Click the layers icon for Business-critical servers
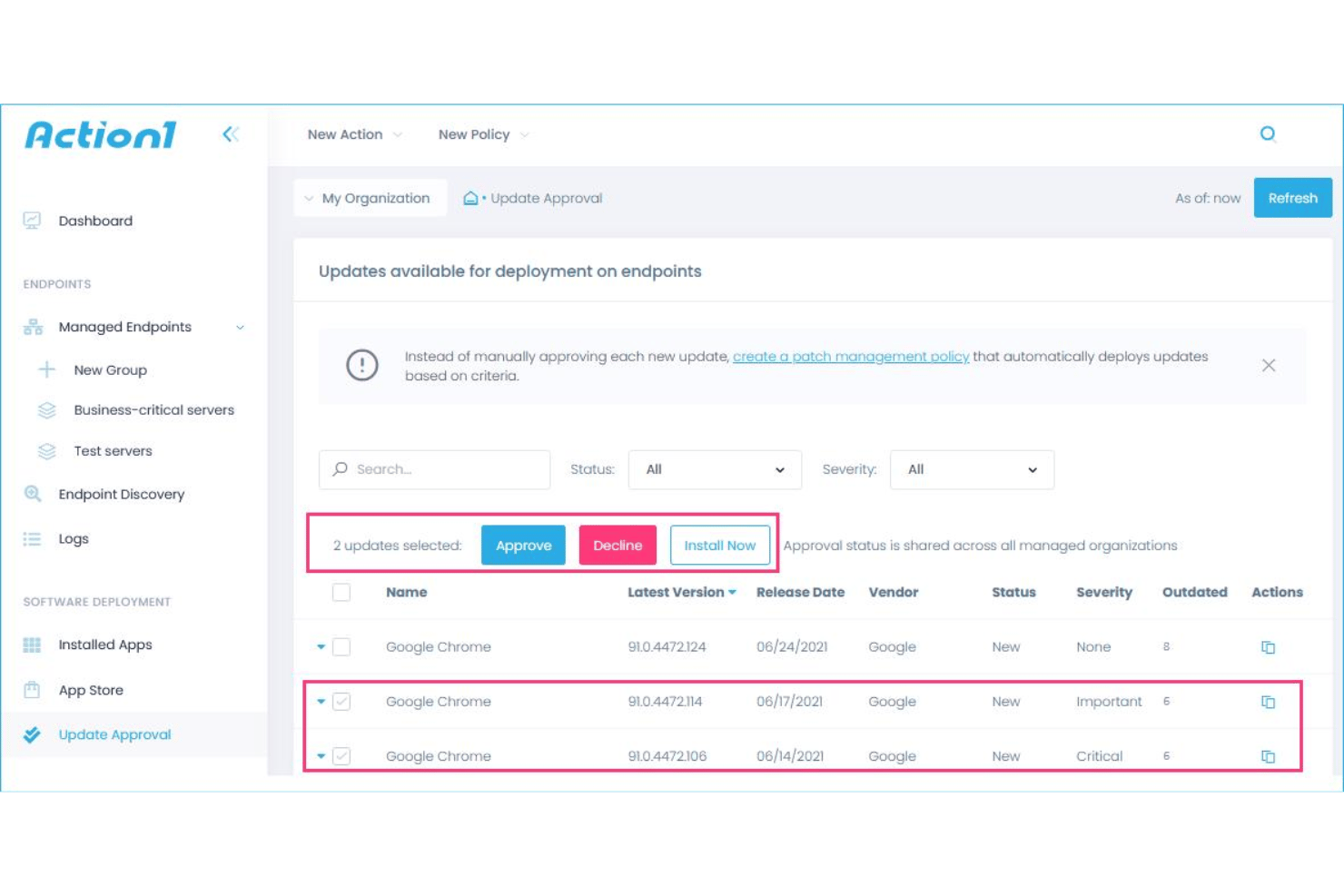The height and width of the screenshot is (896, 1344). click(47, 410)
